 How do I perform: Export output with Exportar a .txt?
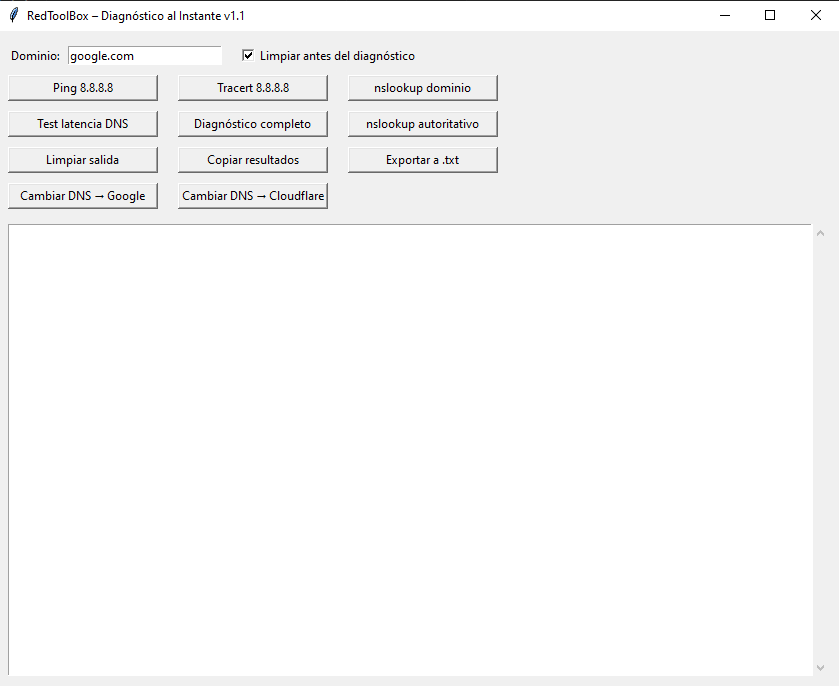coord(423,160)
